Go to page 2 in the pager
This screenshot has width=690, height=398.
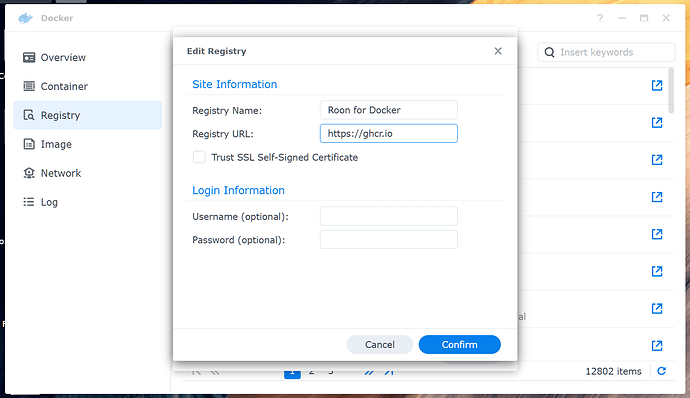pyautogui.click(x=312, y=372)
